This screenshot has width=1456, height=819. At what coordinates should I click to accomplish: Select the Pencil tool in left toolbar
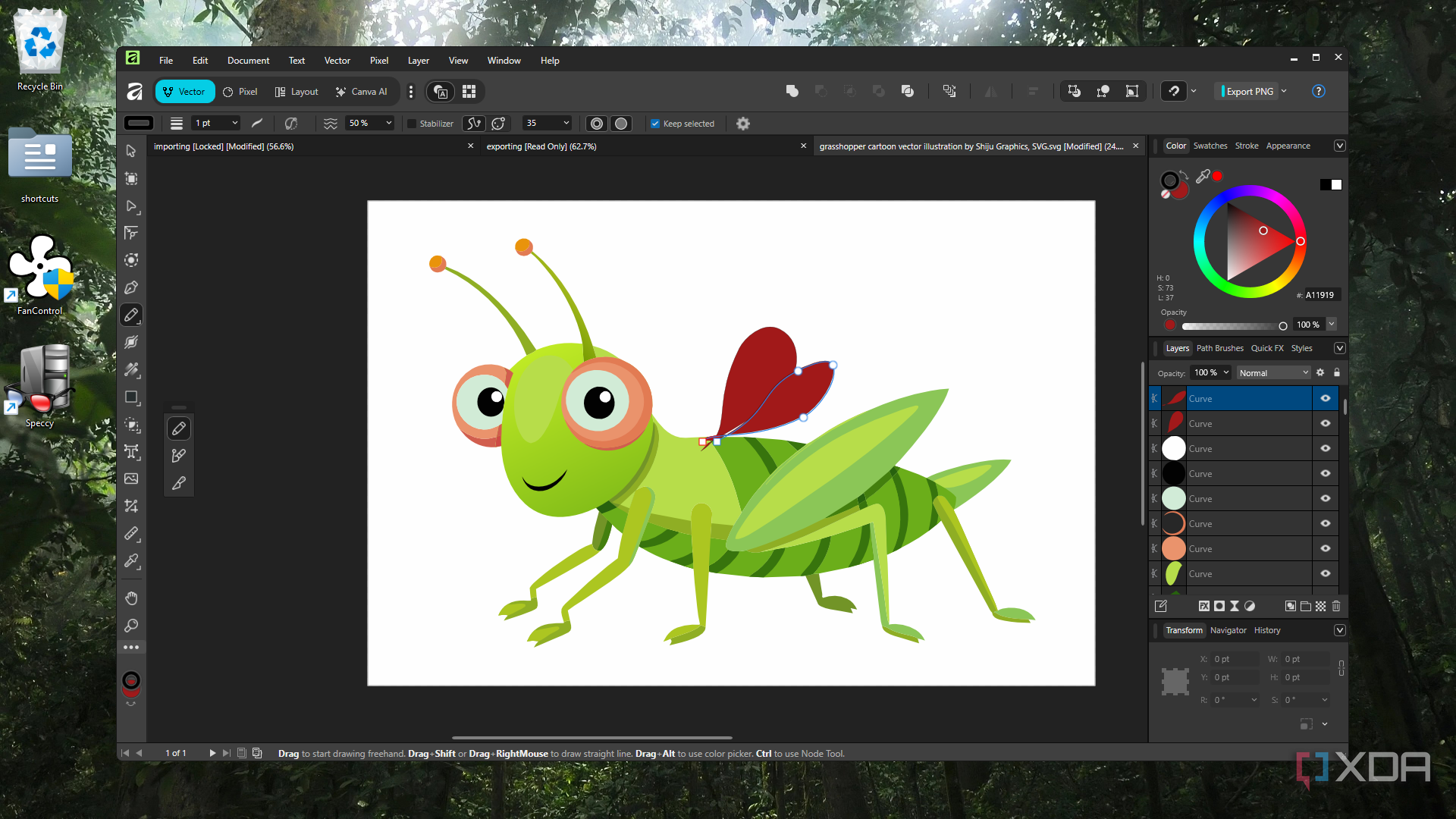coord(131,315)
